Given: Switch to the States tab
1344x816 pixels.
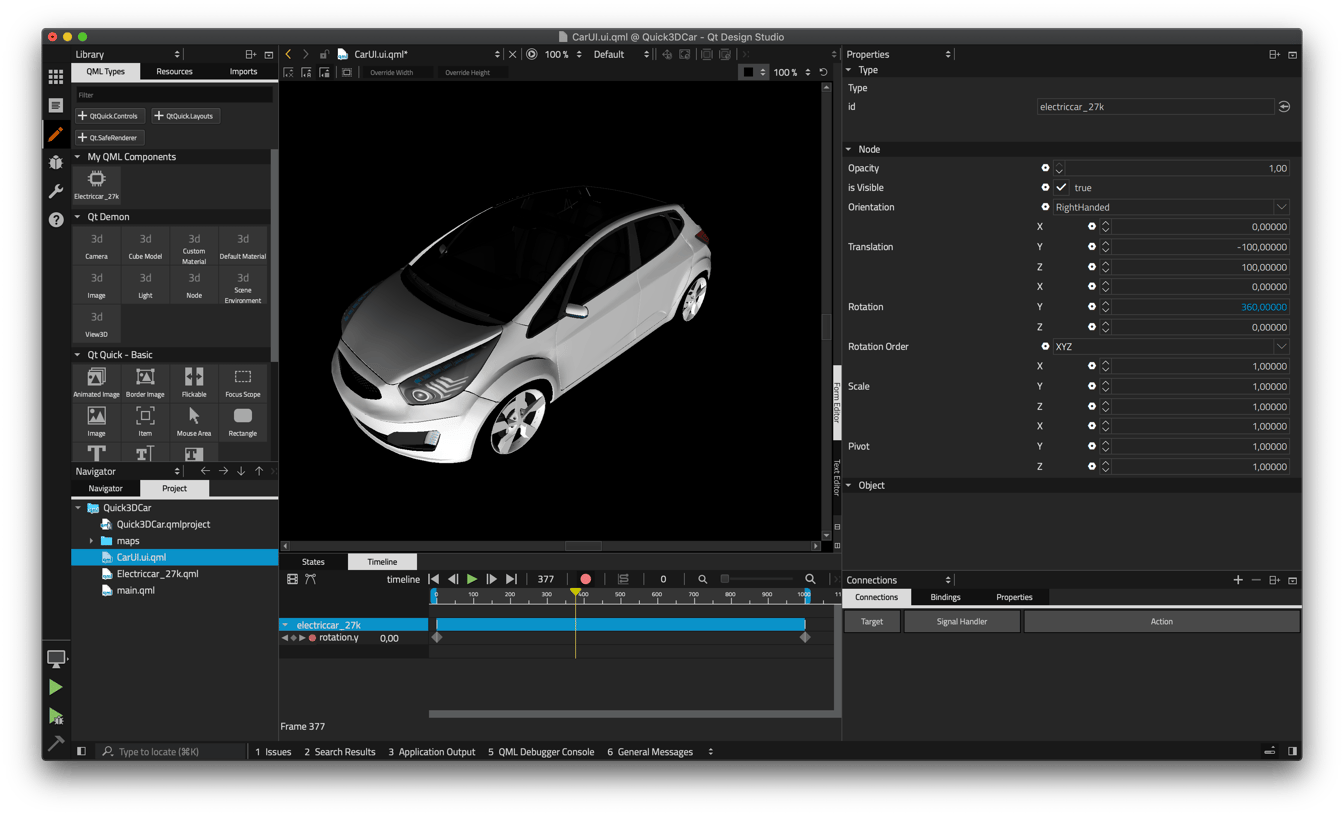Looking at the screenshot, I should pos(313,562).
